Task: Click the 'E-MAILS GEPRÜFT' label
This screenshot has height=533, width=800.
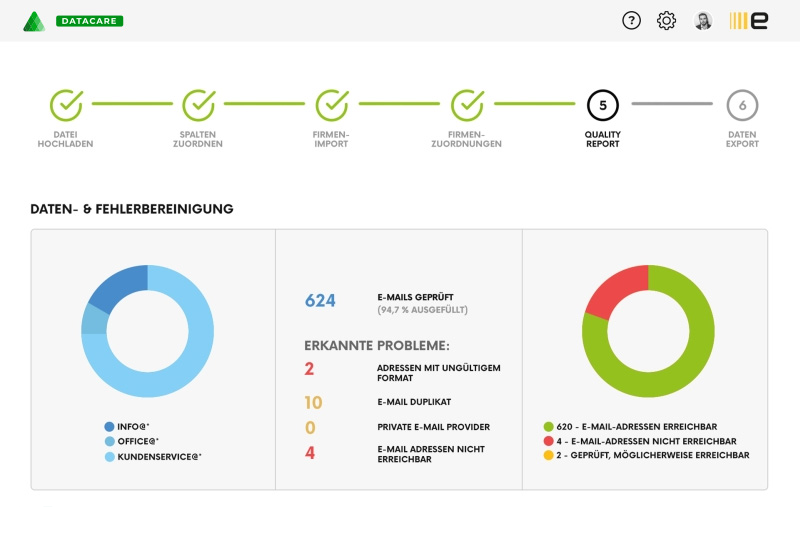Action: pos(415,297)
